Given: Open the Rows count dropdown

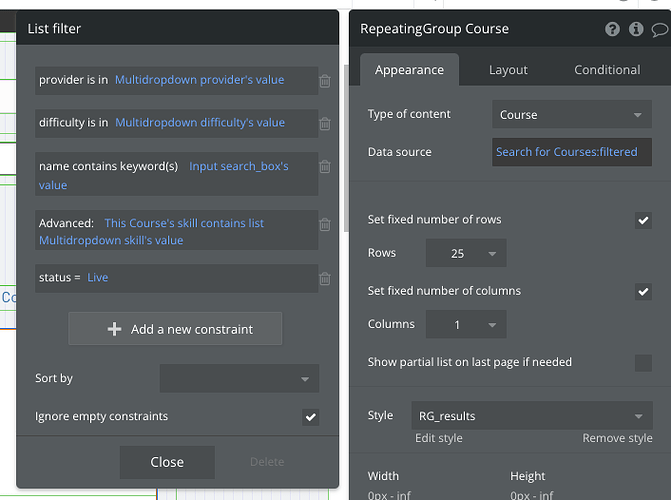Looking at the screenshot, I should pyautogui.click(x=465, y=253).
